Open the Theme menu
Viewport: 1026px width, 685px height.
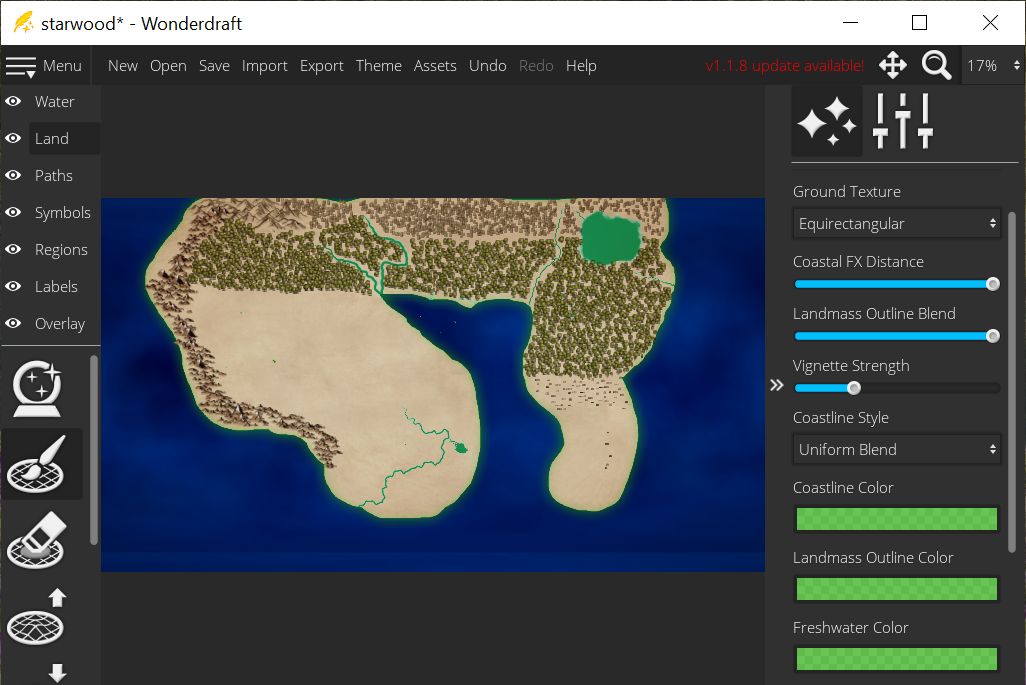click(378, 66)
